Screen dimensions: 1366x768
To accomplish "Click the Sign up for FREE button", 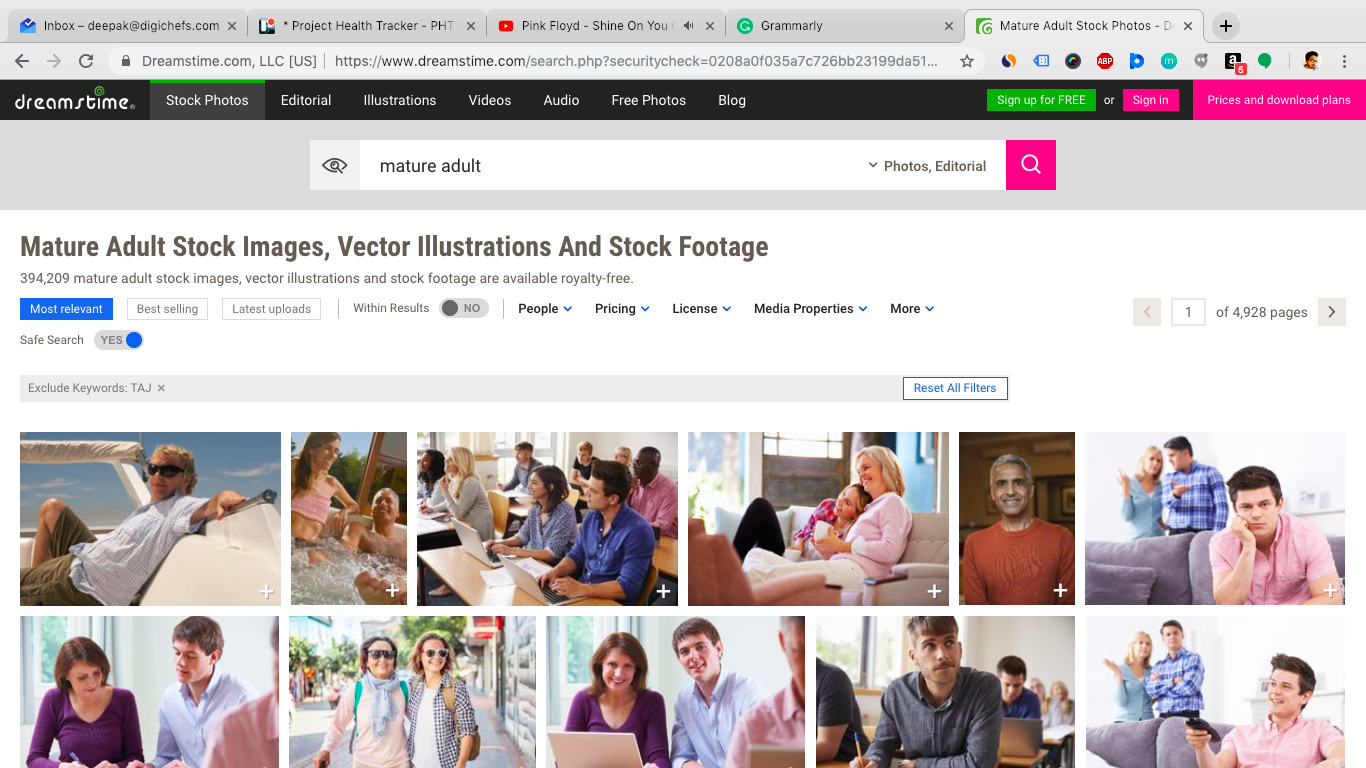I will pyautogui.click(x=1040, y=100).
